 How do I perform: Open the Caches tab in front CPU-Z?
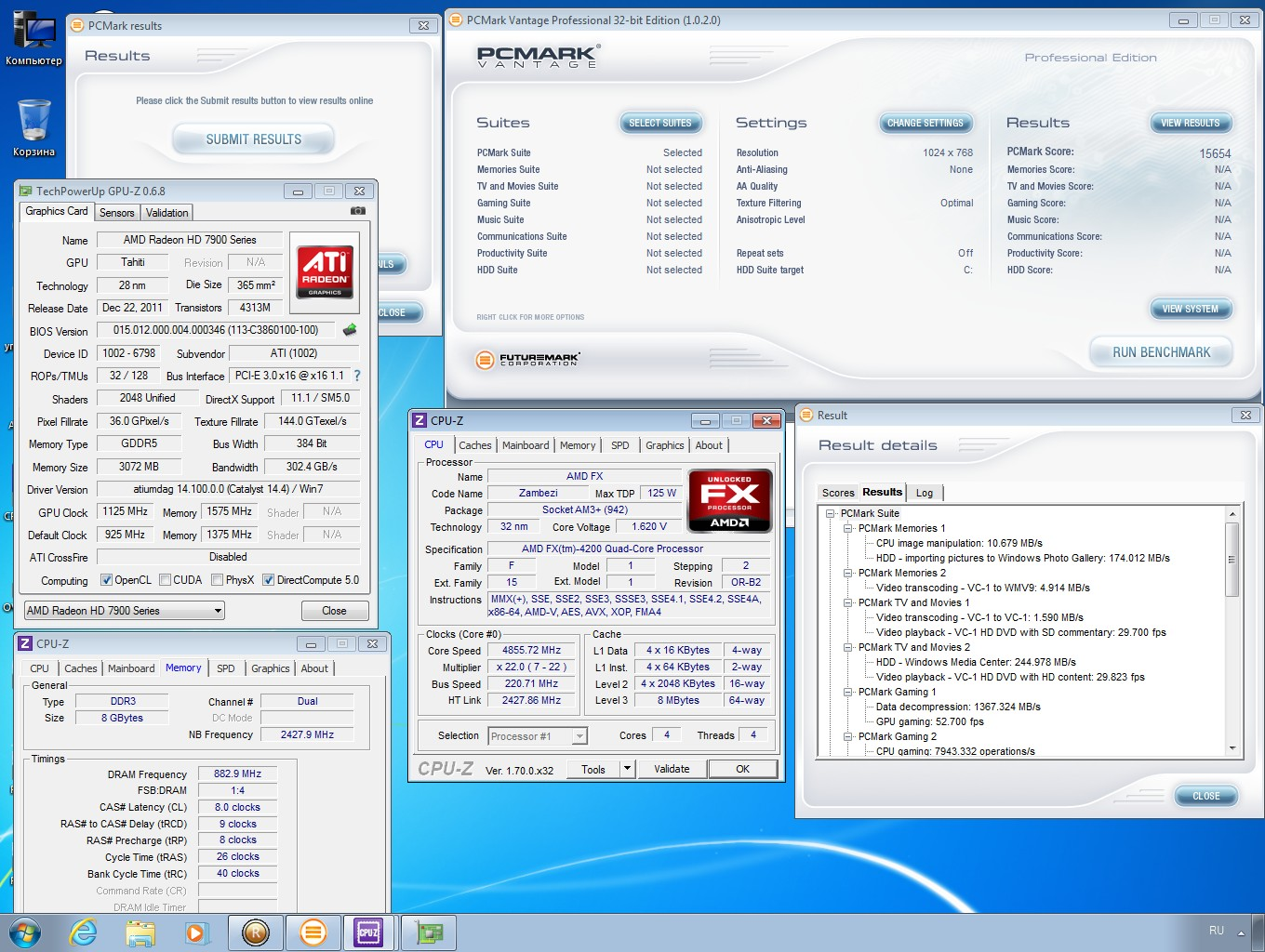point(475,445)
